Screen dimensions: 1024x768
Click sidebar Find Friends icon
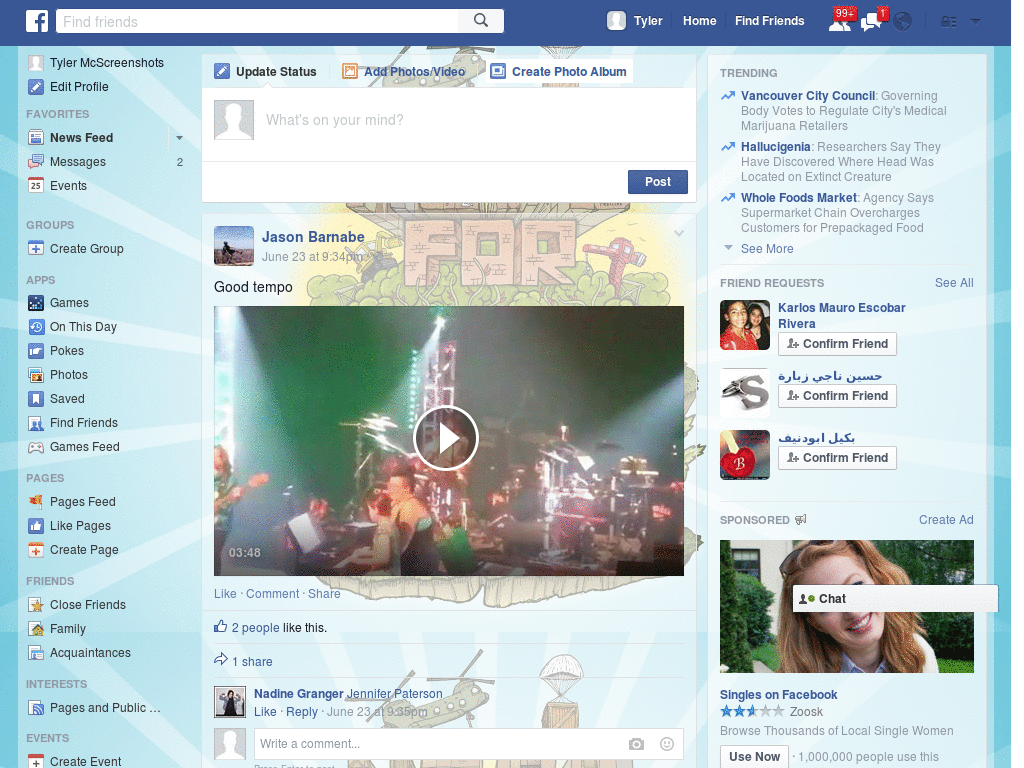click(36, 423)
